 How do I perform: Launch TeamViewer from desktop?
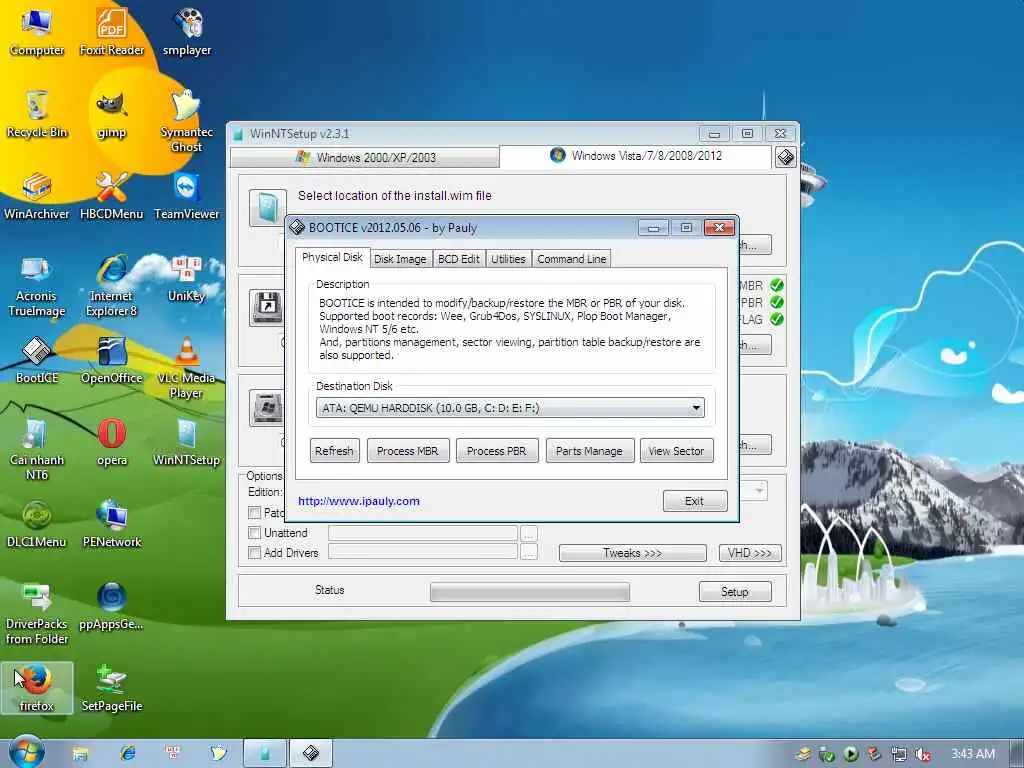tap(187, 196)
